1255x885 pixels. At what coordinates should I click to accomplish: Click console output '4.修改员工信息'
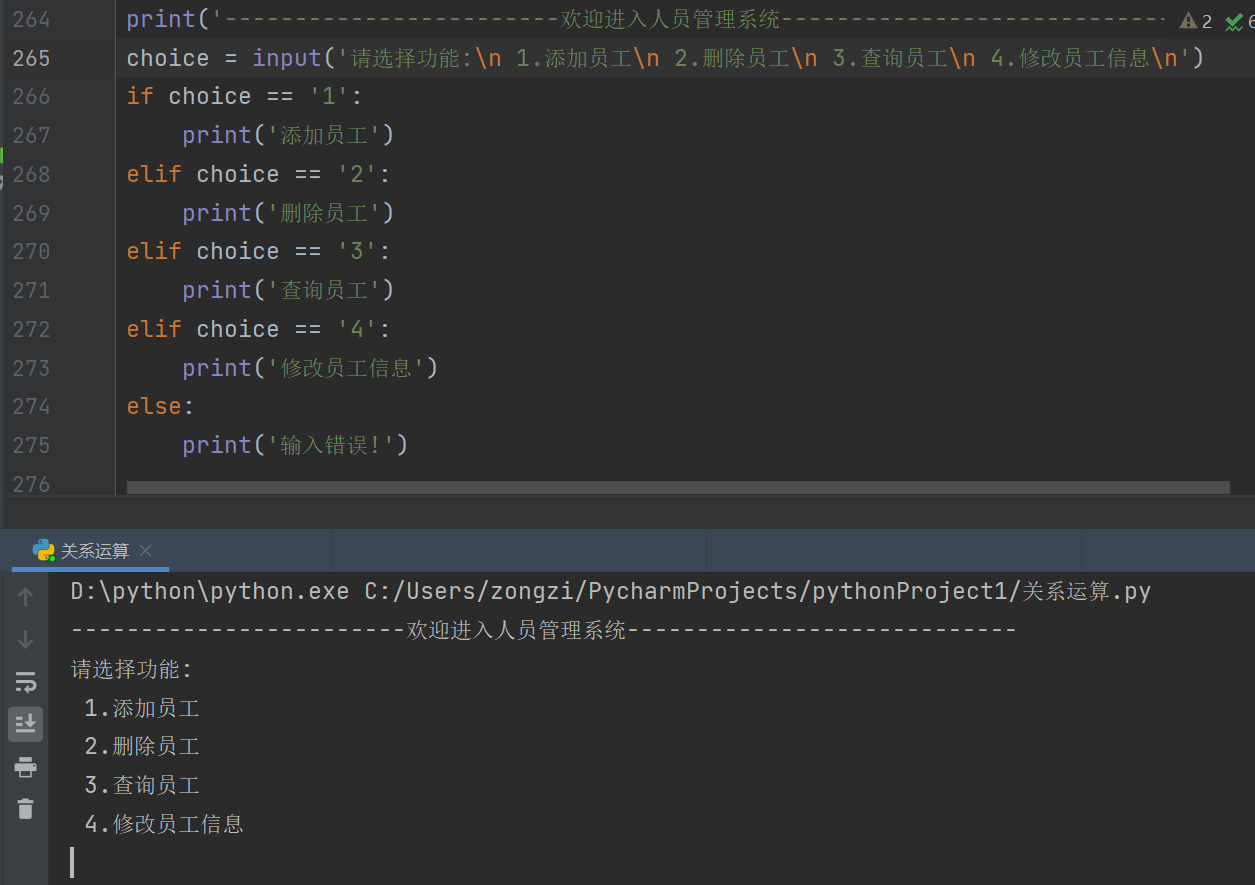[x=164, y=824]
